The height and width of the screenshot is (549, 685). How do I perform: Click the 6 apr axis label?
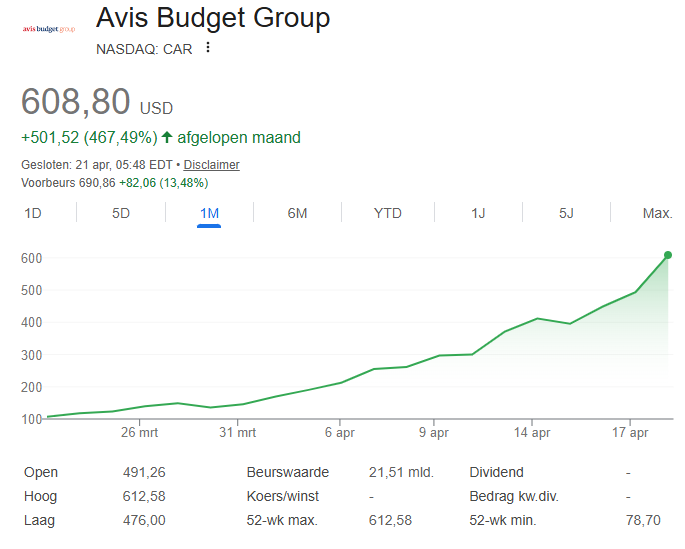click(x=339, y=432)
